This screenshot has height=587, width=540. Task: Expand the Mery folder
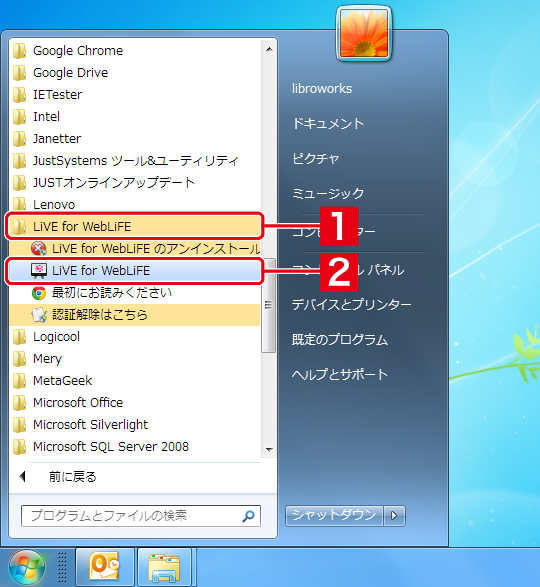coord(135,359)
